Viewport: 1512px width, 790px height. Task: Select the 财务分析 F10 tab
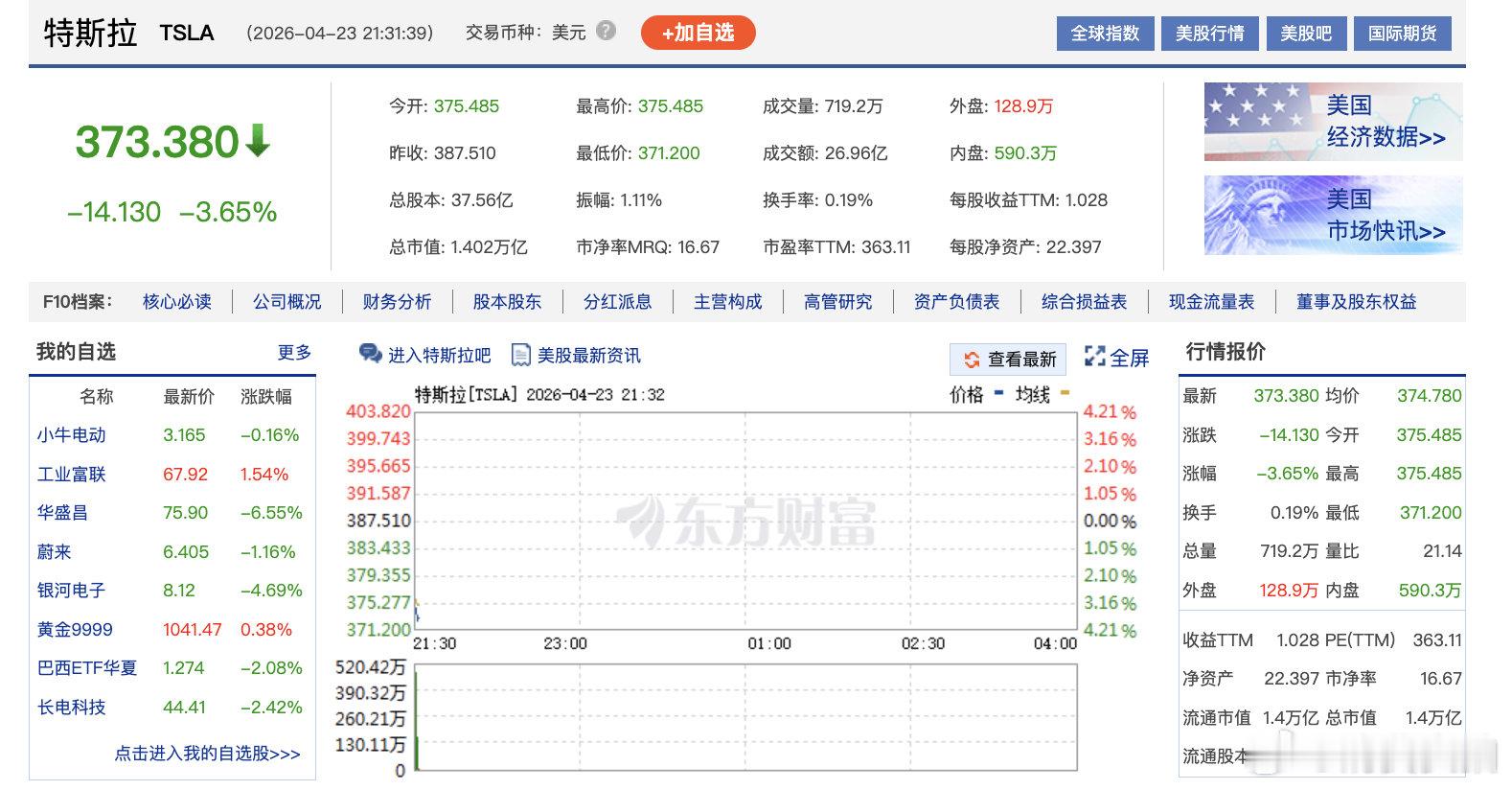pyautogui.click(x=397, y=302)
